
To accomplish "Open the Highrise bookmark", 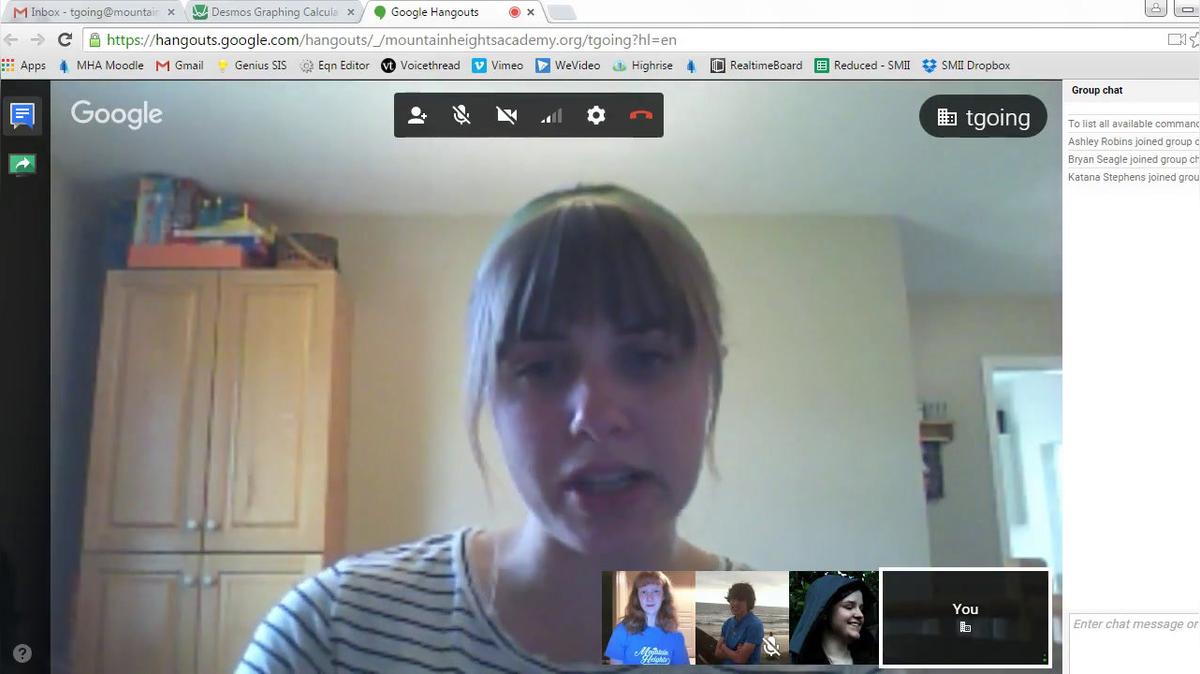I will (643, 65).
